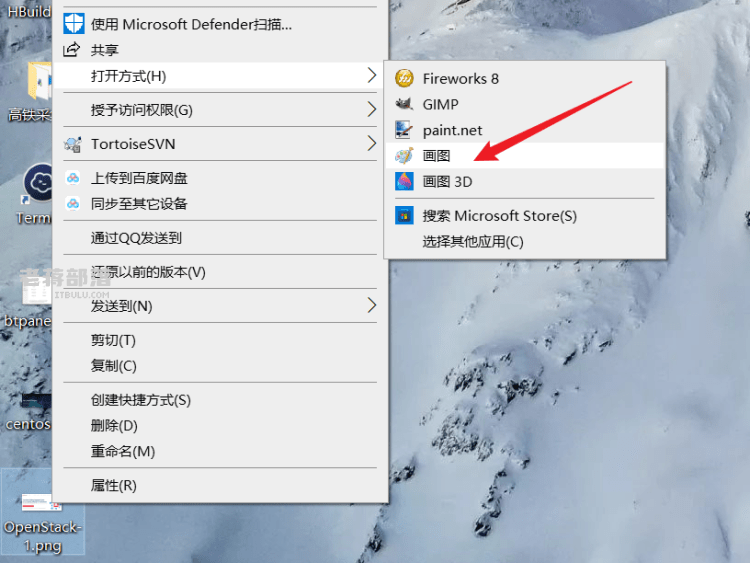750x563 pixels.
Task: Choose 选择其他应用(C)
Action: coord(525,242)
